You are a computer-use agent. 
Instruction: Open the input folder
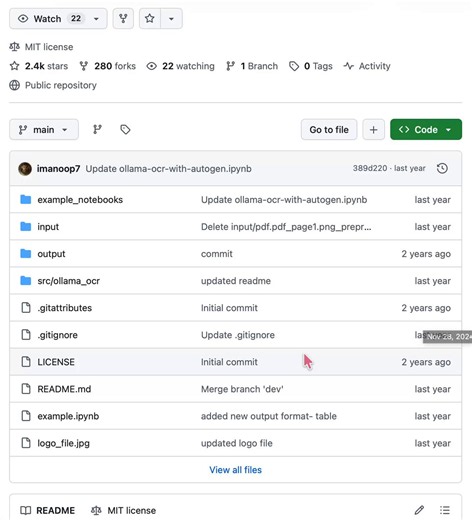click(48, 227)
